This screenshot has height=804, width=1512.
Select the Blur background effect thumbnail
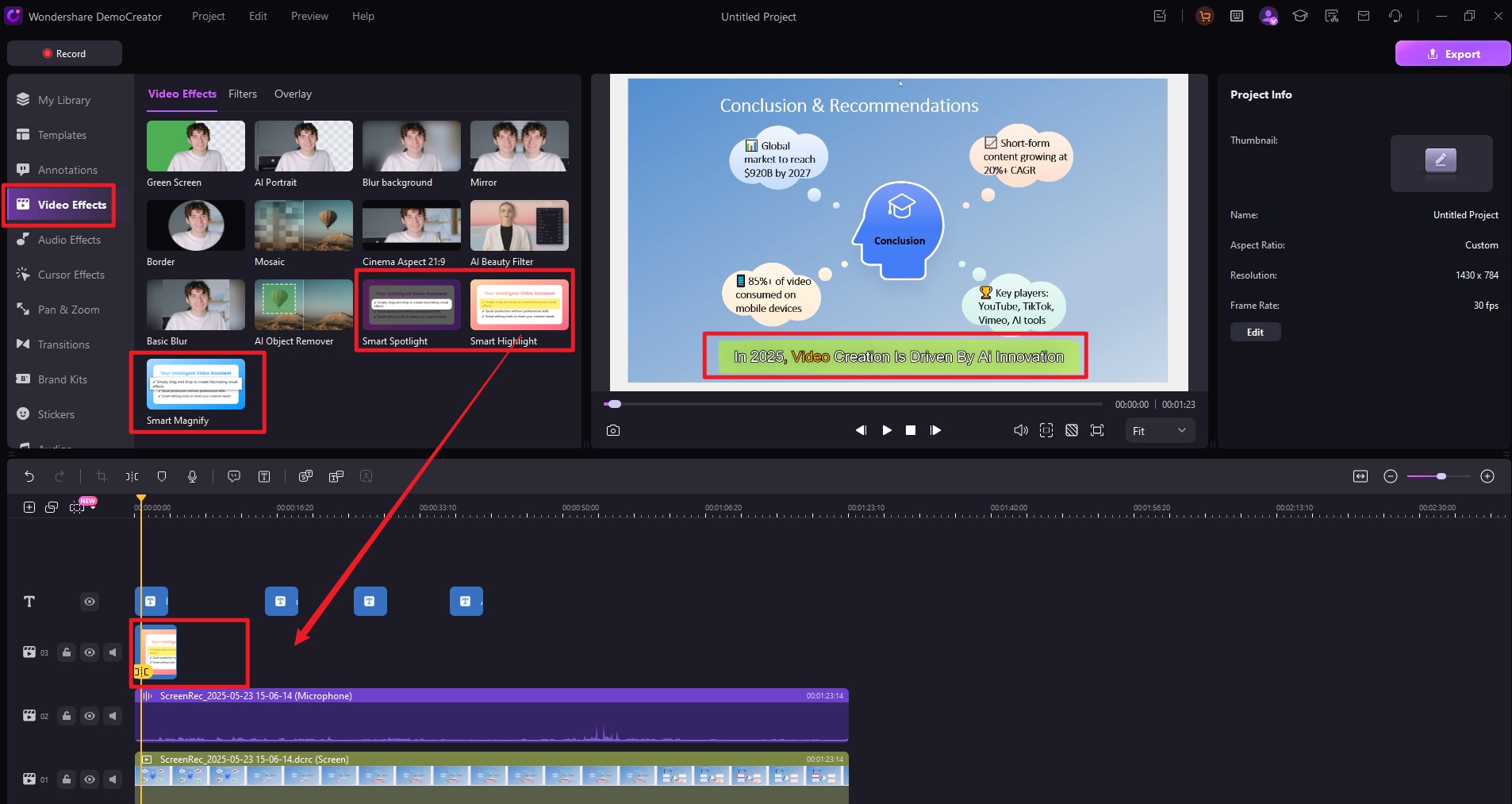click(412, 146)
